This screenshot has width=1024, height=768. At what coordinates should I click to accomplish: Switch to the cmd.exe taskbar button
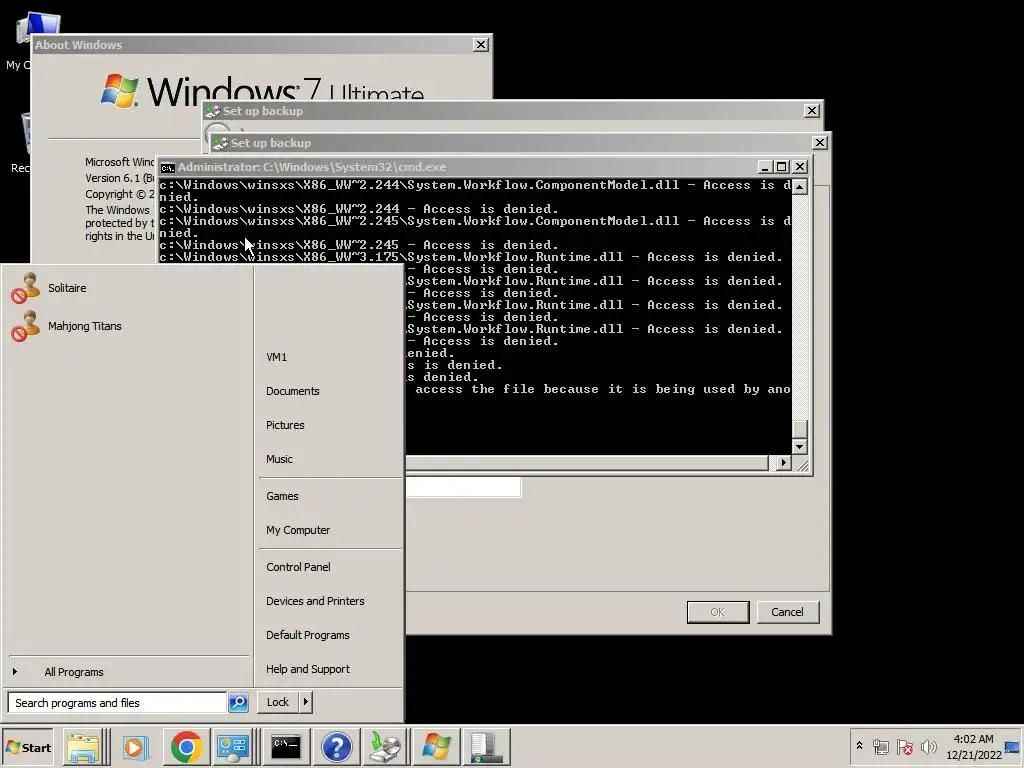pyautogui.click(x=286, y=747)
